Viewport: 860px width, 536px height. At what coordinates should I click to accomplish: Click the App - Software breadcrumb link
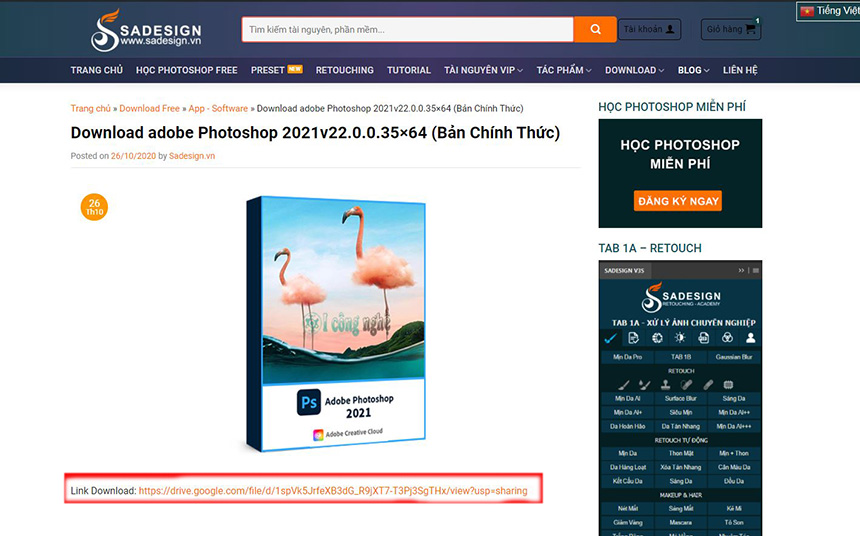coord(218,109)
